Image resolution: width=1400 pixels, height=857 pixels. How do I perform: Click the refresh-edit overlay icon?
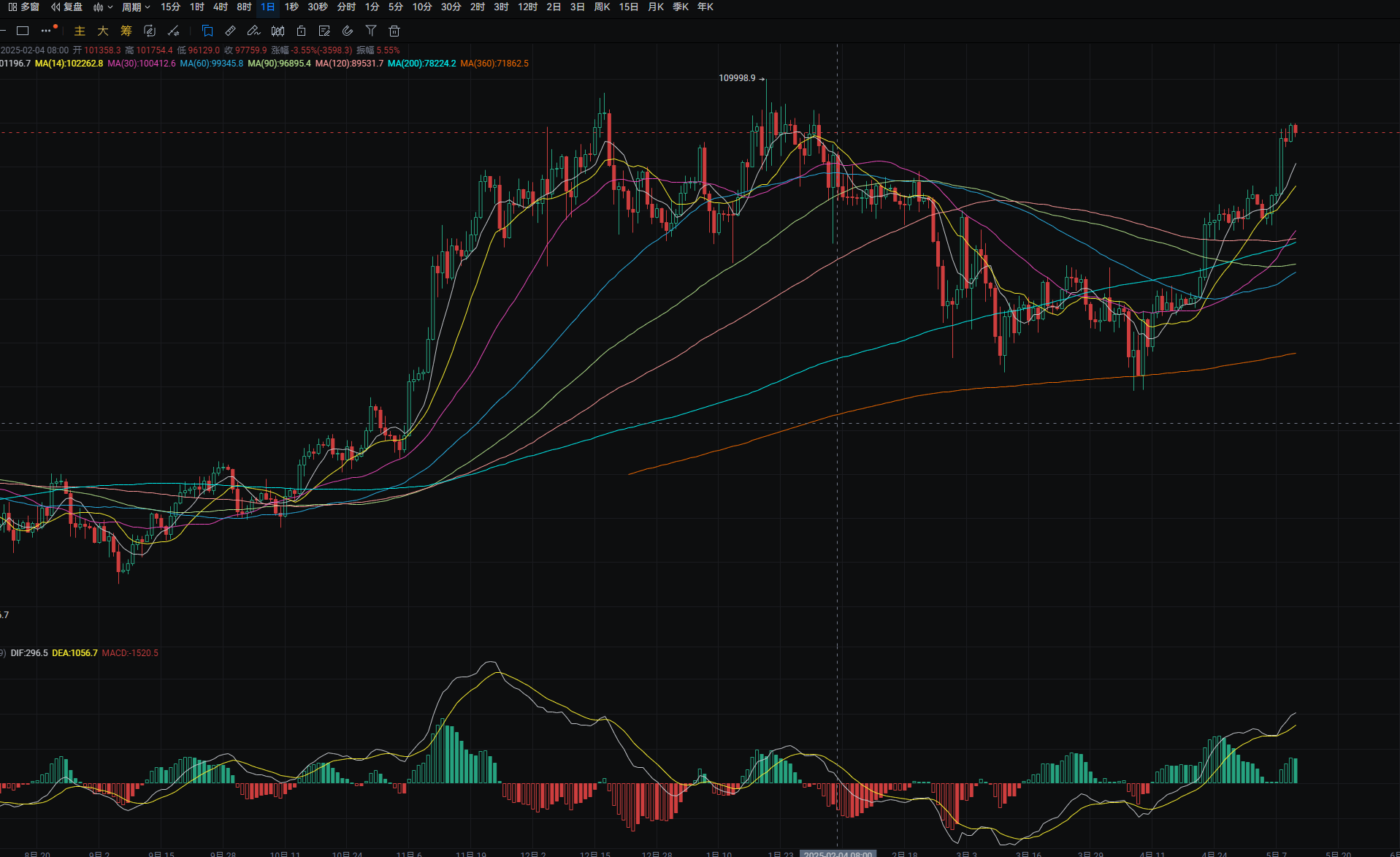[150, 31]
